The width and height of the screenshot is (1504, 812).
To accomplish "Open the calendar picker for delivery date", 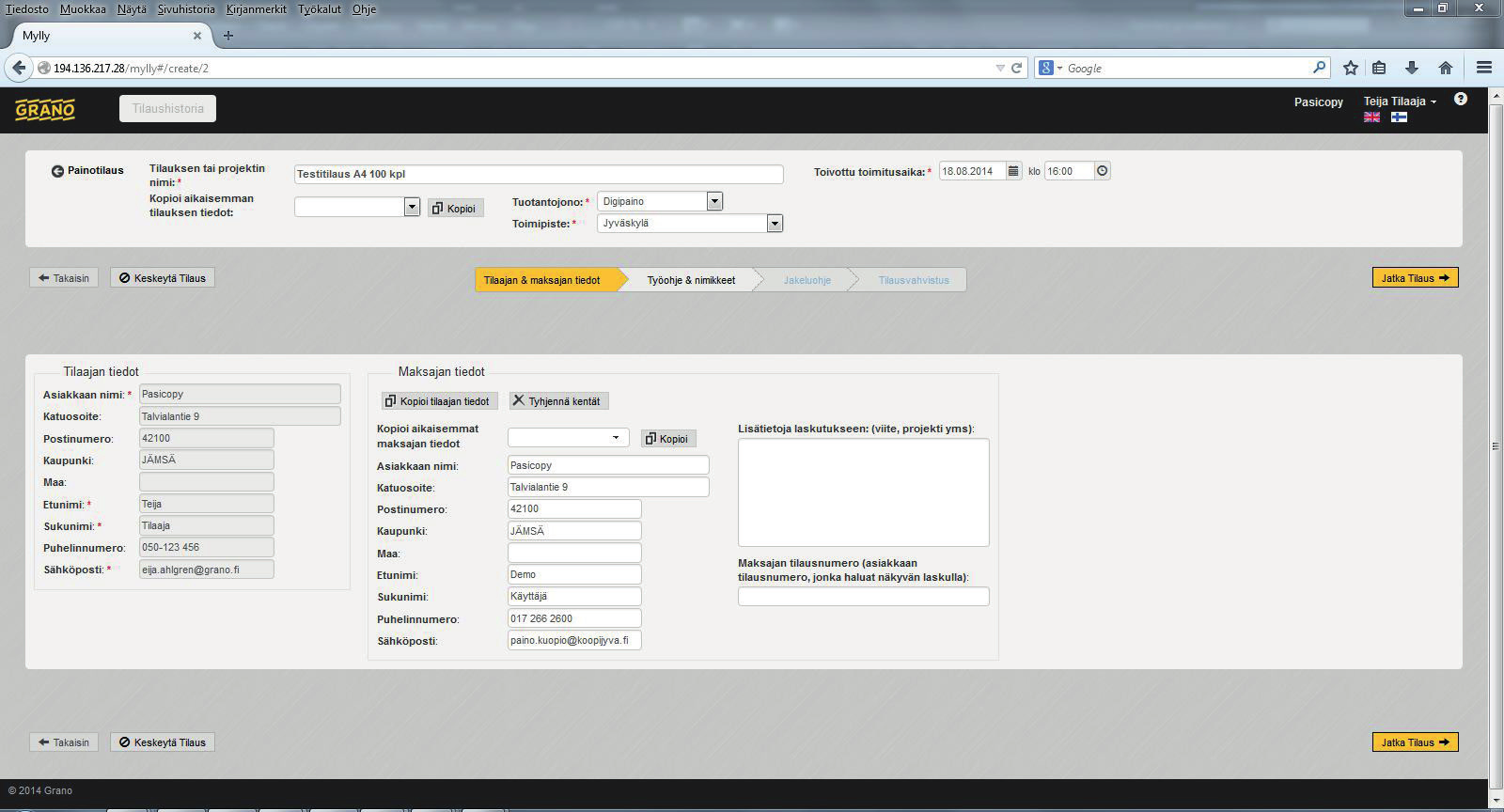I will [x=1013, y=171].
